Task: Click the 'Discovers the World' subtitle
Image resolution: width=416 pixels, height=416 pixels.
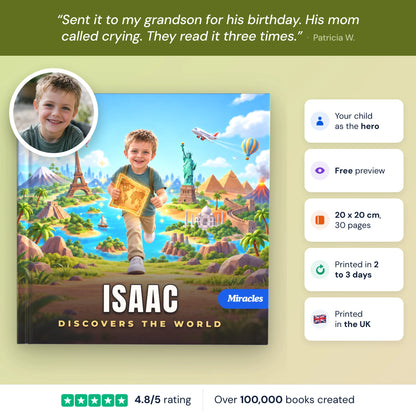Action: tap(140, 324)
